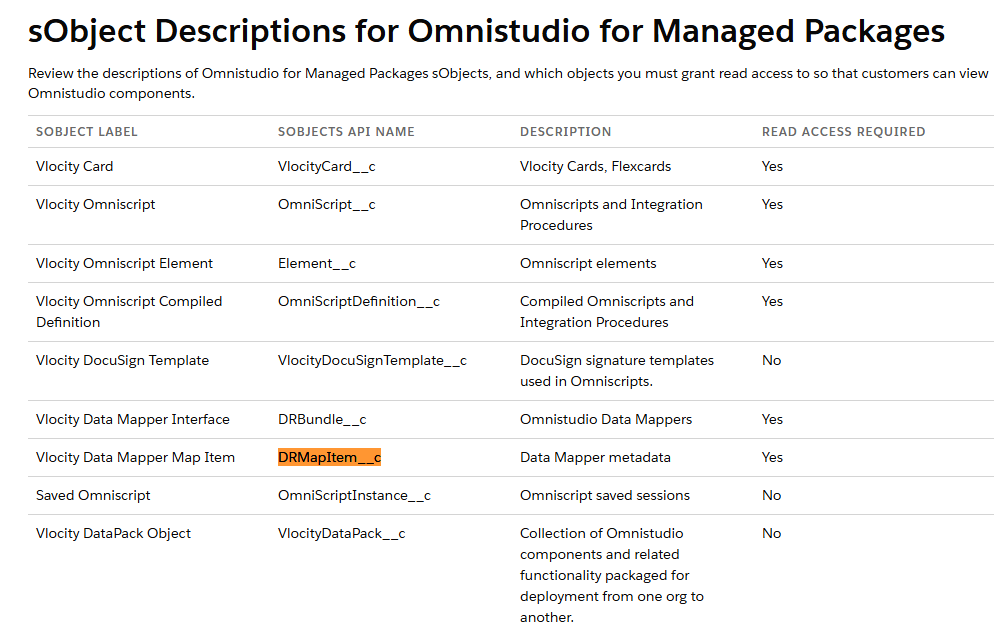The height and width of the screenshot is (634, 994).
Task: Select the Vlocity Omniscript Element label
Action: (124, 263)
